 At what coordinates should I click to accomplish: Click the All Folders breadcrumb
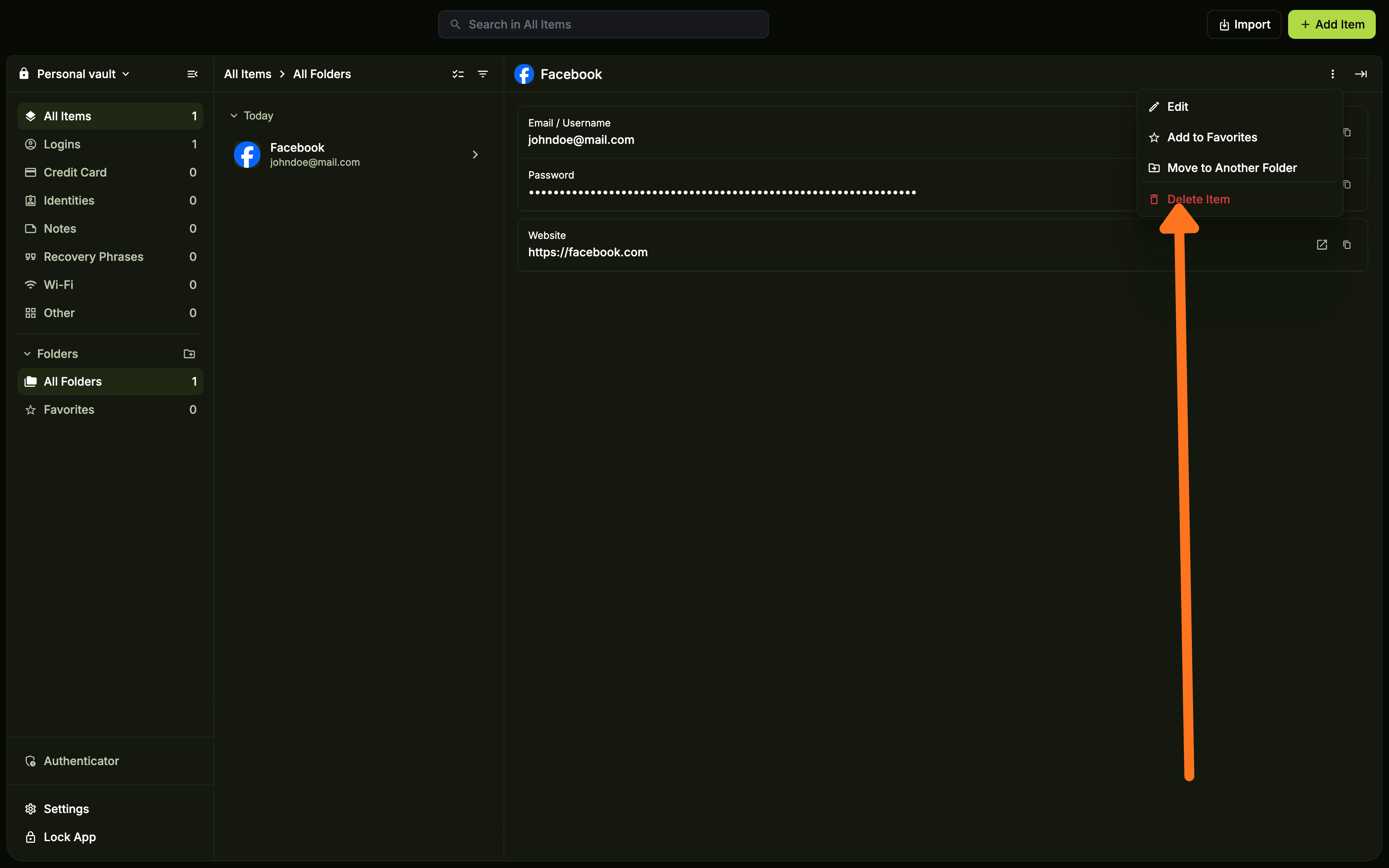click(x=322, y=74)
